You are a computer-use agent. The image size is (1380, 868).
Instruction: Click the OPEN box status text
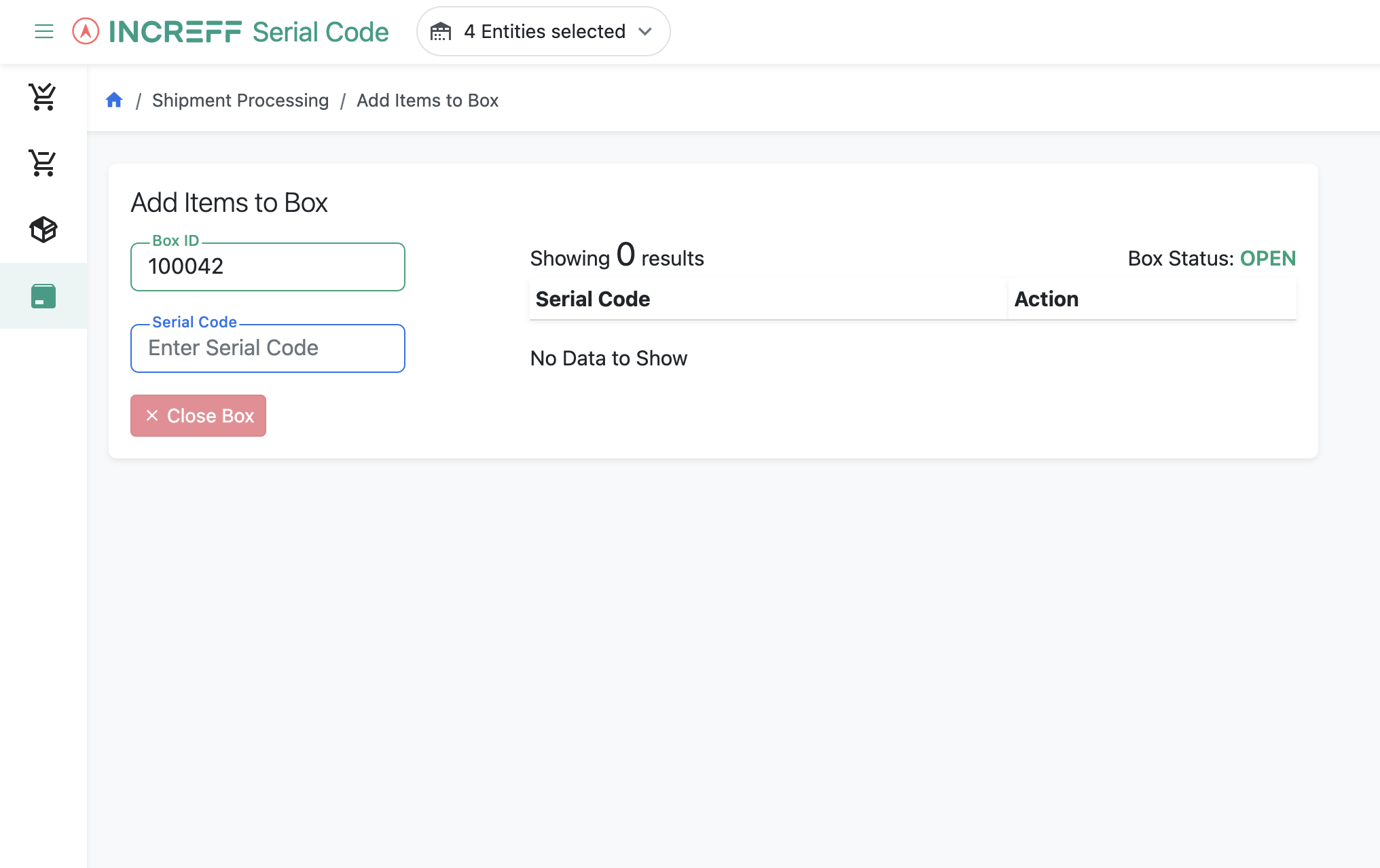pyautogui.click(x=1268, y=258)
